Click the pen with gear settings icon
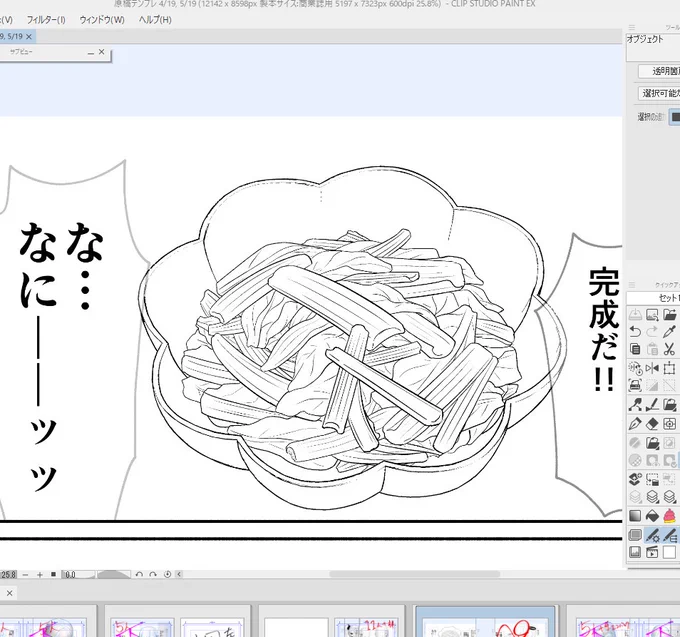This screenshot has width=680, height=637. [652, 535]
